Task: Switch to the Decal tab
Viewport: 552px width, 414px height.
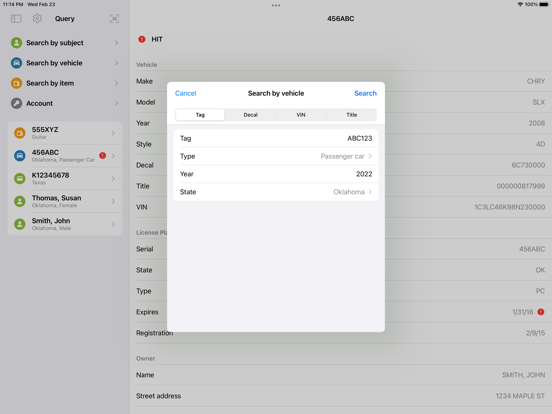Action: [251, 115]
